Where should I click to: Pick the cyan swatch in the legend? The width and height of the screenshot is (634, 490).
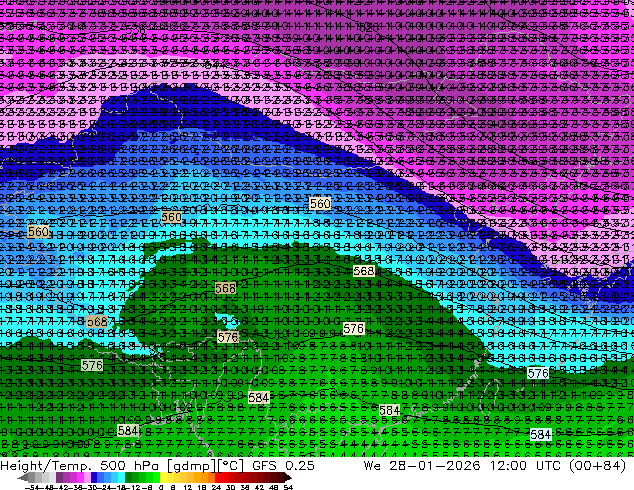[121, 478]
